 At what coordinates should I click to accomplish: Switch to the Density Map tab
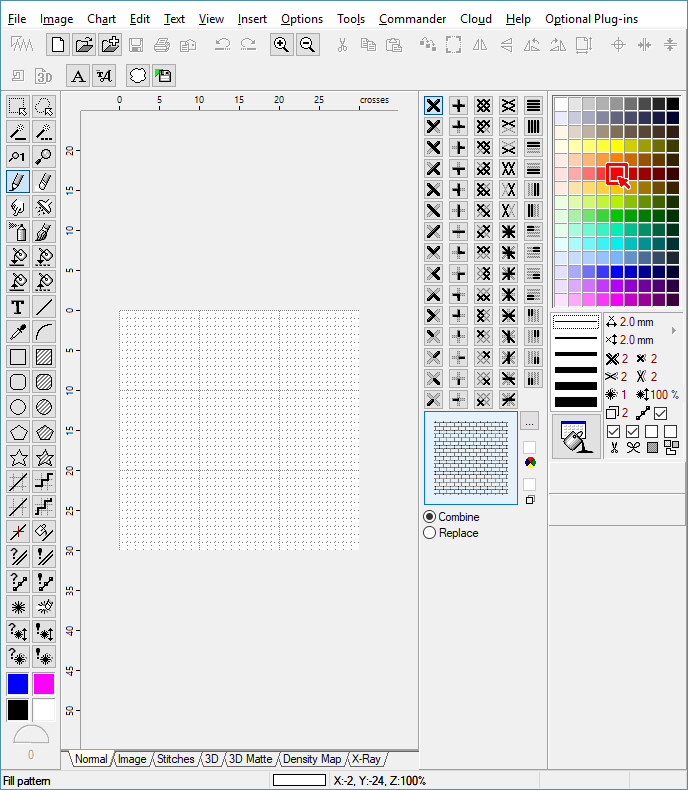(x=312, y=759)
